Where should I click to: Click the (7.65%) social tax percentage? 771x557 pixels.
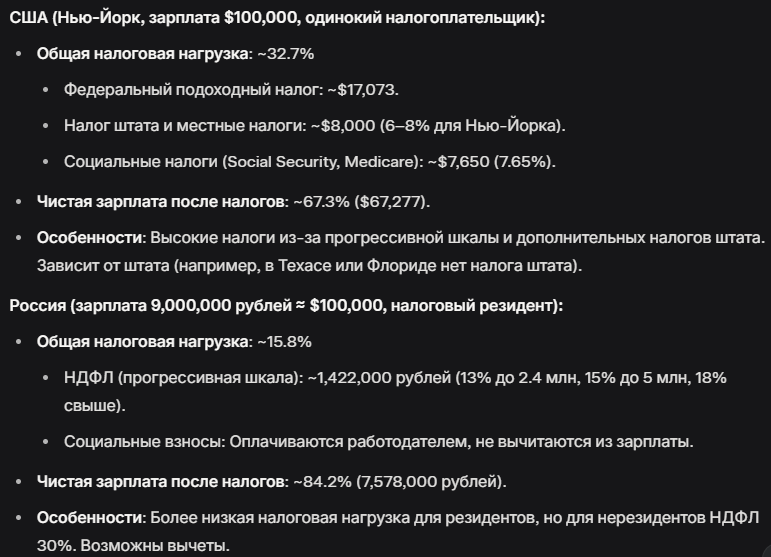point(525,161)
